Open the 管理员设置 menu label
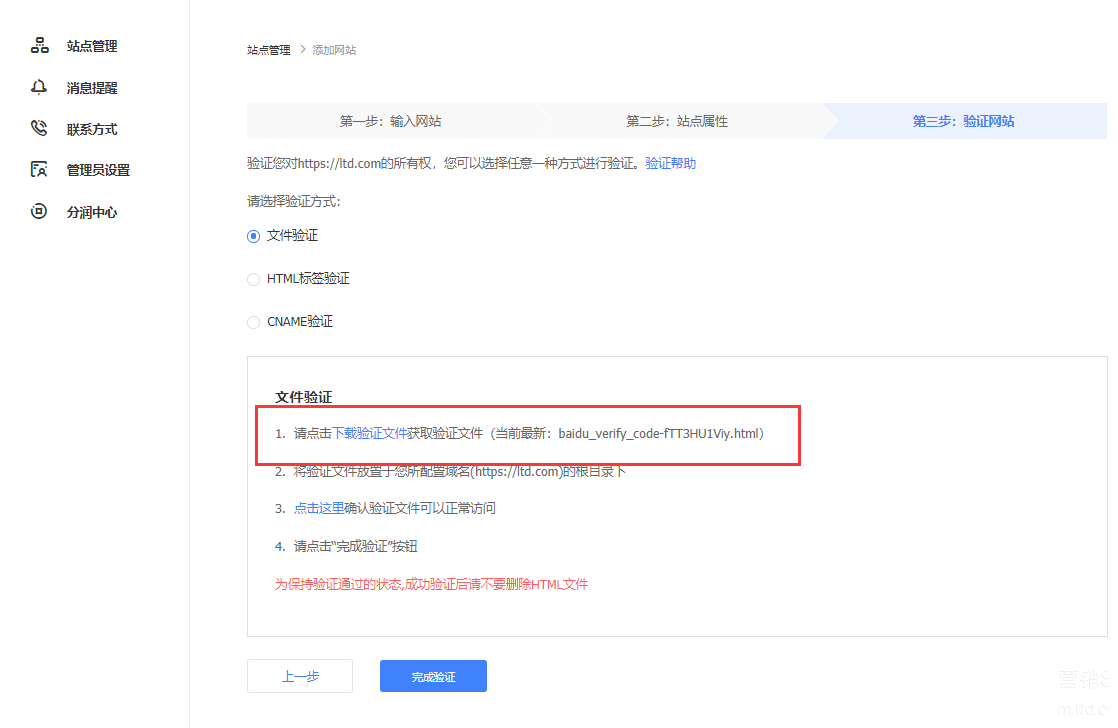This screenshot has width=1118, height=728. point(98,170)
